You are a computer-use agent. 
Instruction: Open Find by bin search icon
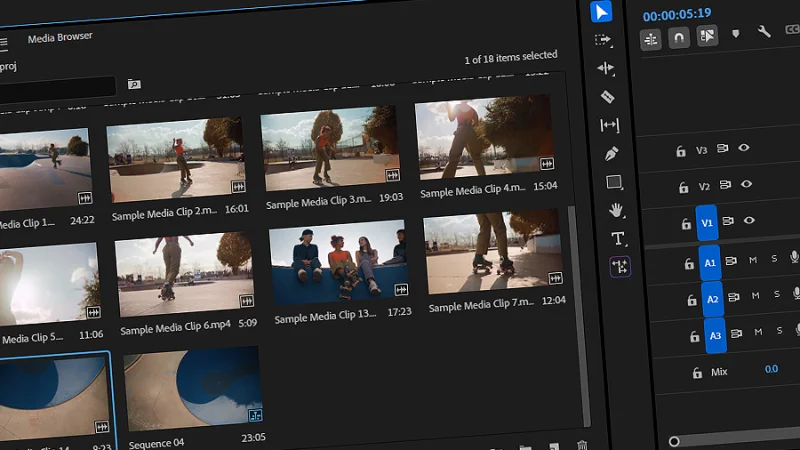coord(134,84)
